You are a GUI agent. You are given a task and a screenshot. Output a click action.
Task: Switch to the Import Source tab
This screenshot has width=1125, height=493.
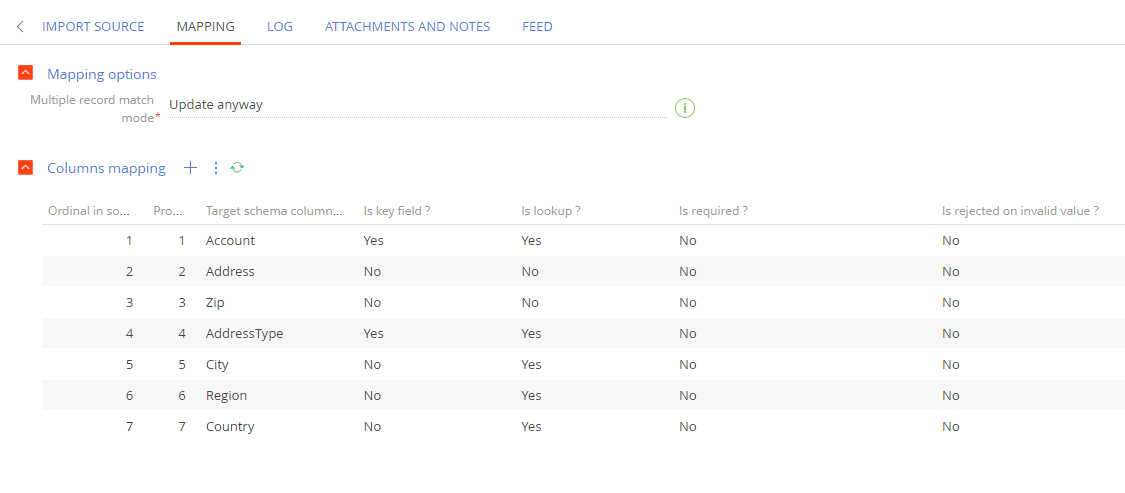(93, 27)
